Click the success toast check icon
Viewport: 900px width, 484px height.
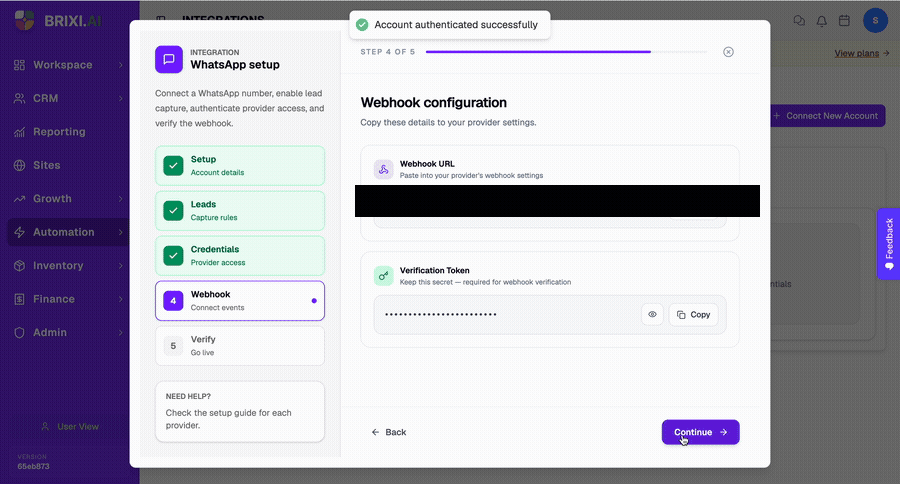(x=362, y=25)
